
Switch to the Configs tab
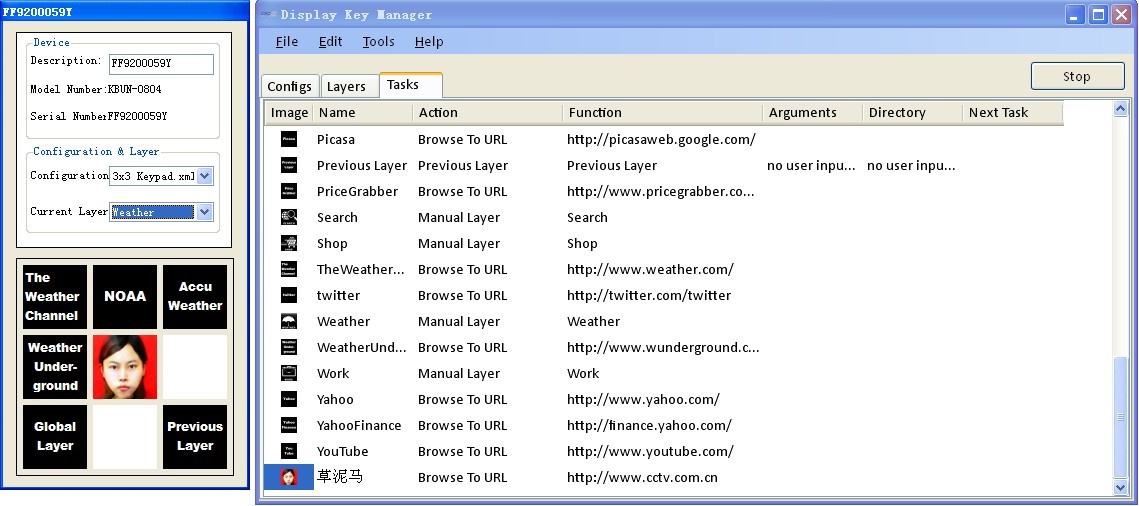click(290, 86)
